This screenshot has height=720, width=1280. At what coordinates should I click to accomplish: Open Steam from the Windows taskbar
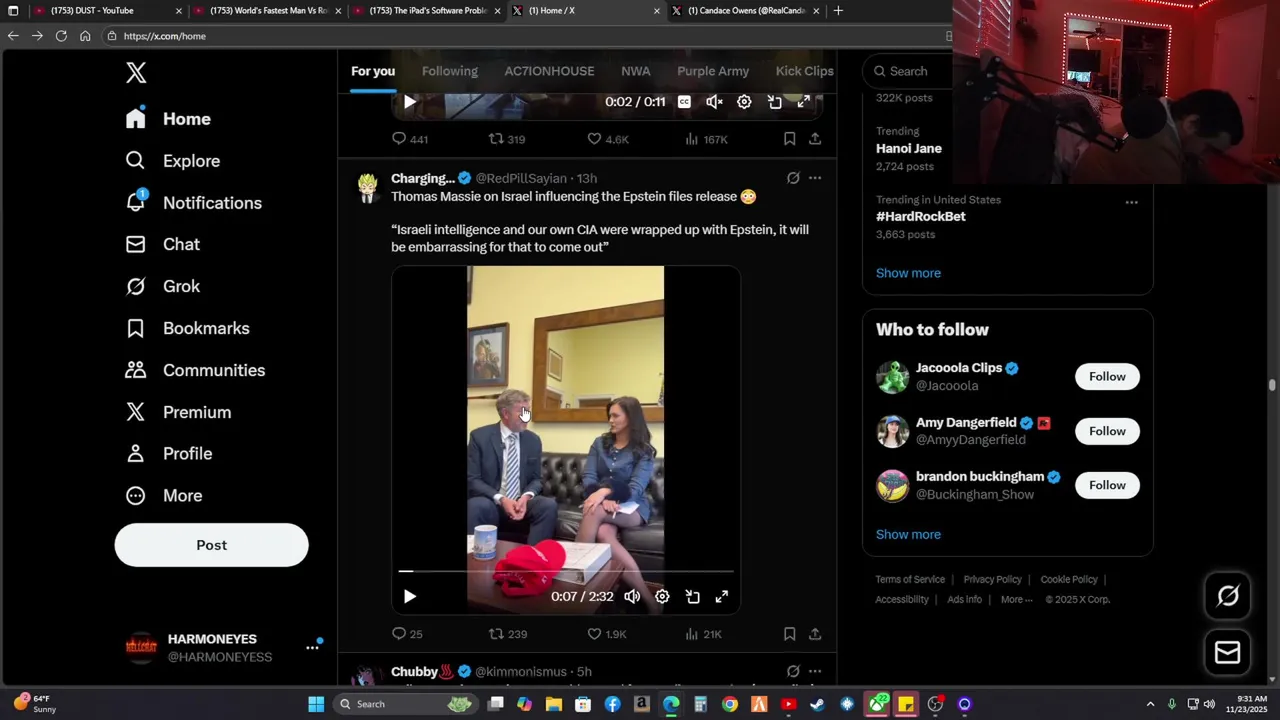(x=817, y=704)
